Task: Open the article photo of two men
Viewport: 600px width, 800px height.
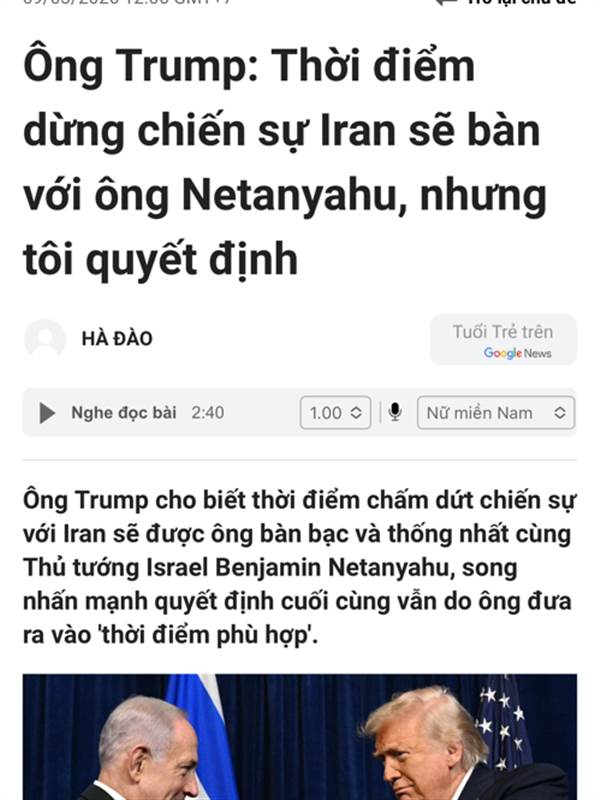Action: 300,737
